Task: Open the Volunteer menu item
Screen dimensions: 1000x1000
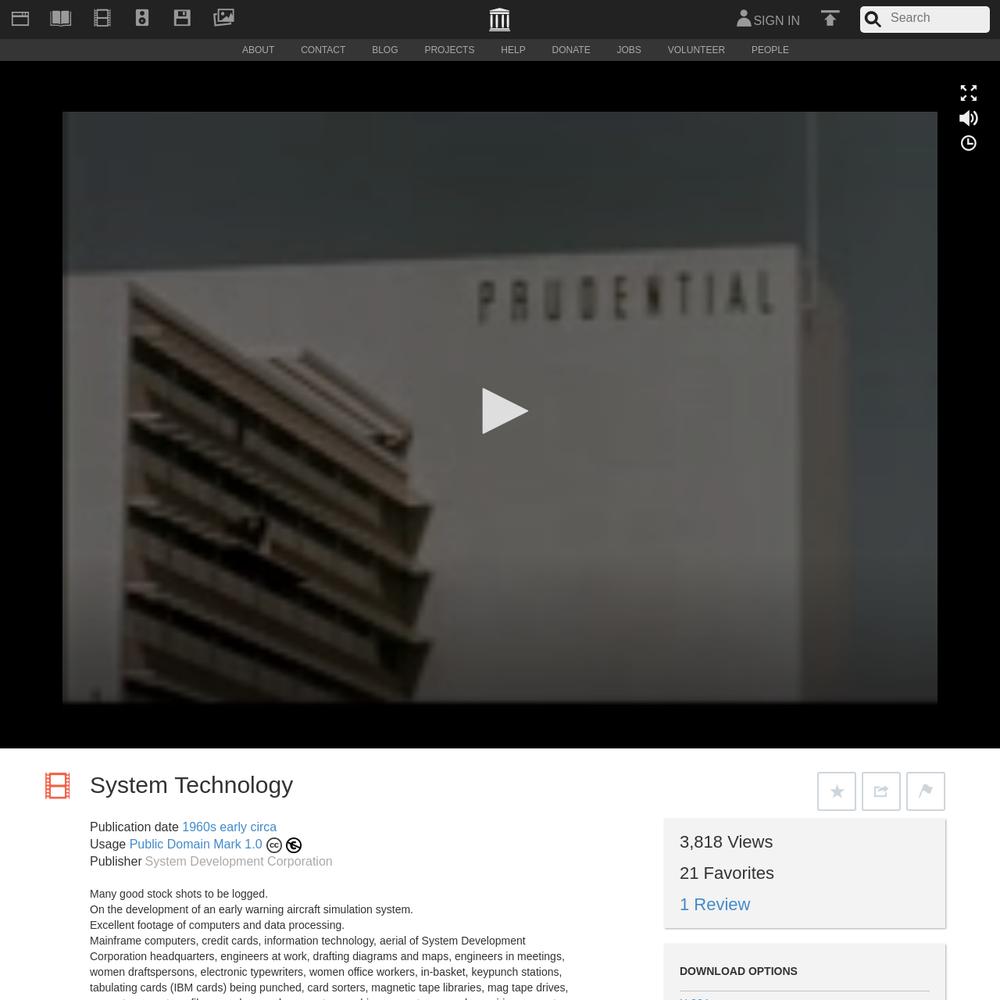Action: pos(696,50)
